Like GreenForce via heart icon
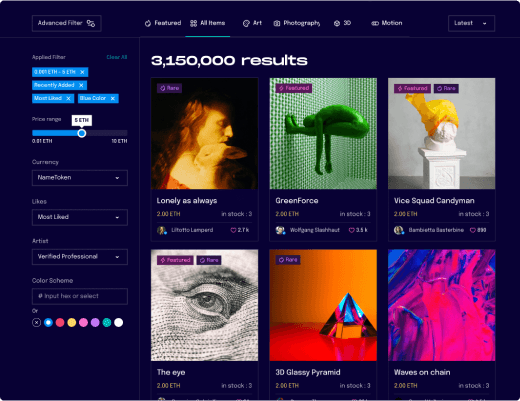520x401 pixels. tap(351, 230)
